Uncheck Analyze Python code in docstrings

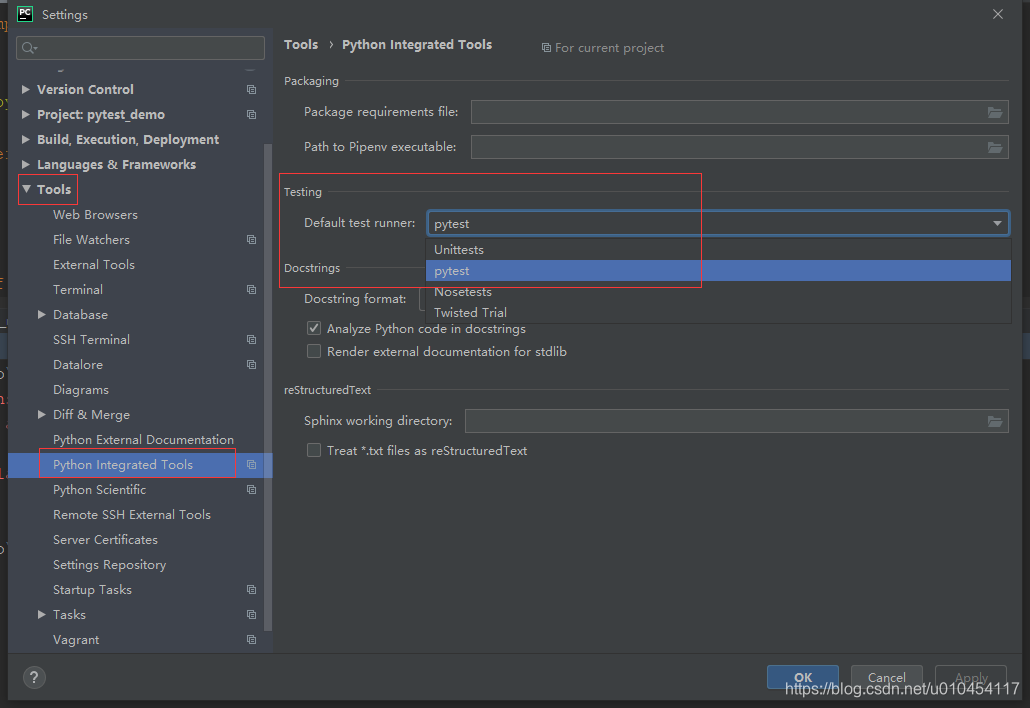[x=313, y=328]
